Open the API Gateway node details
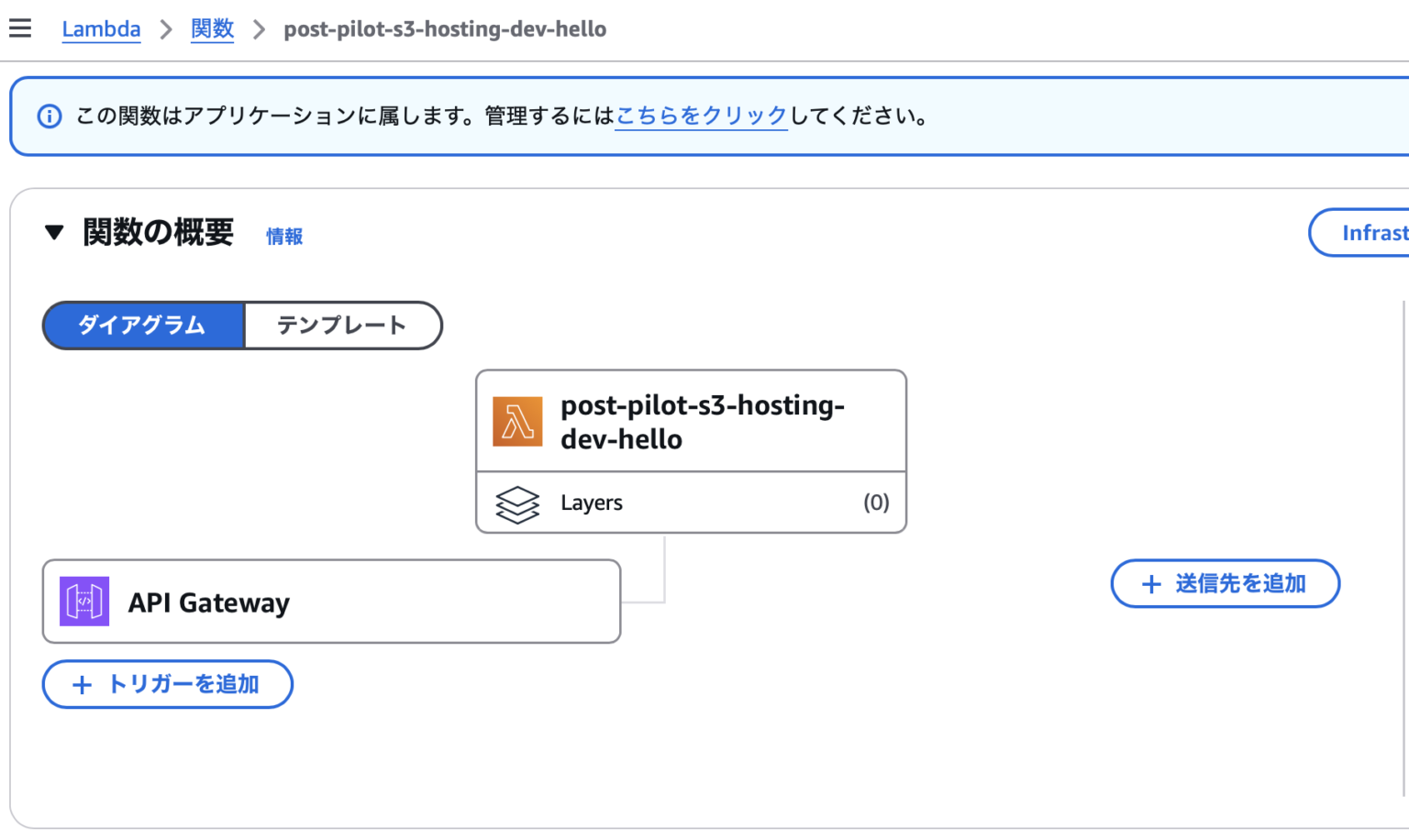1409x840 pixels. [330, 602]
